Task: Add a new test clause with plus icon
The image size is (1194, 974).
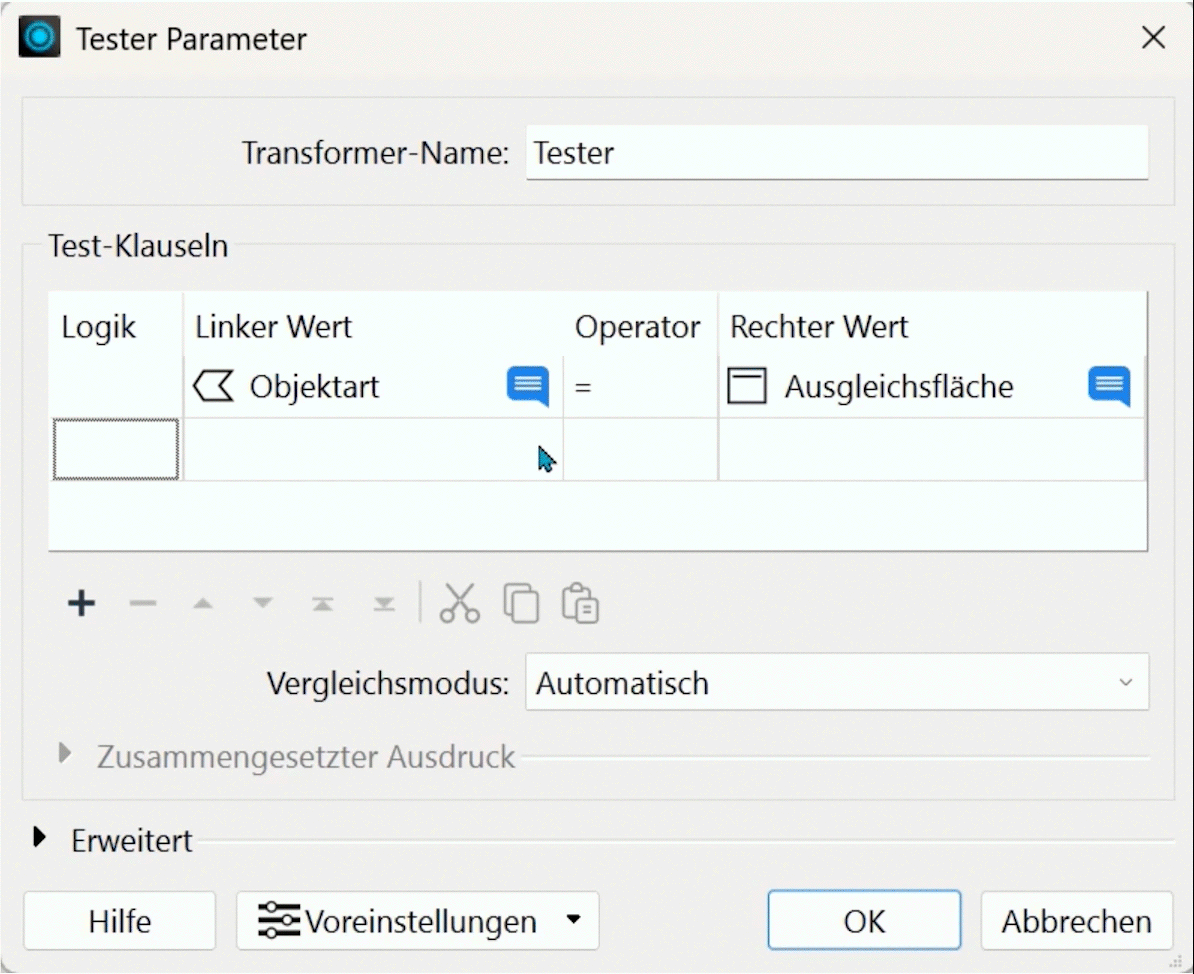Action: click(x=81, y=604)
